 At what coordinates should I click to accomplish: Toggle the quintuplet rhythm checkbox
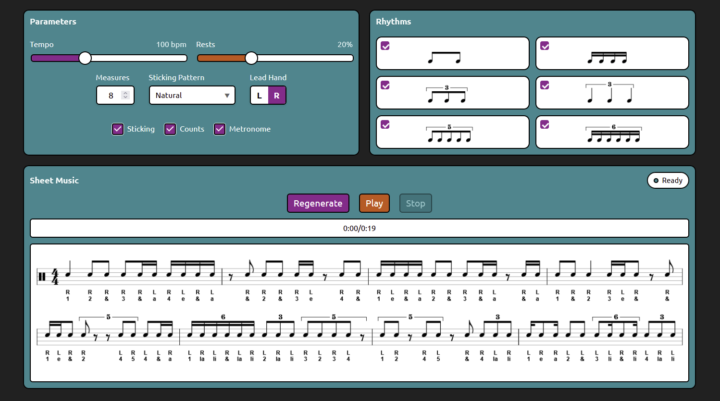pyautogui.click(x=385, y=125)
